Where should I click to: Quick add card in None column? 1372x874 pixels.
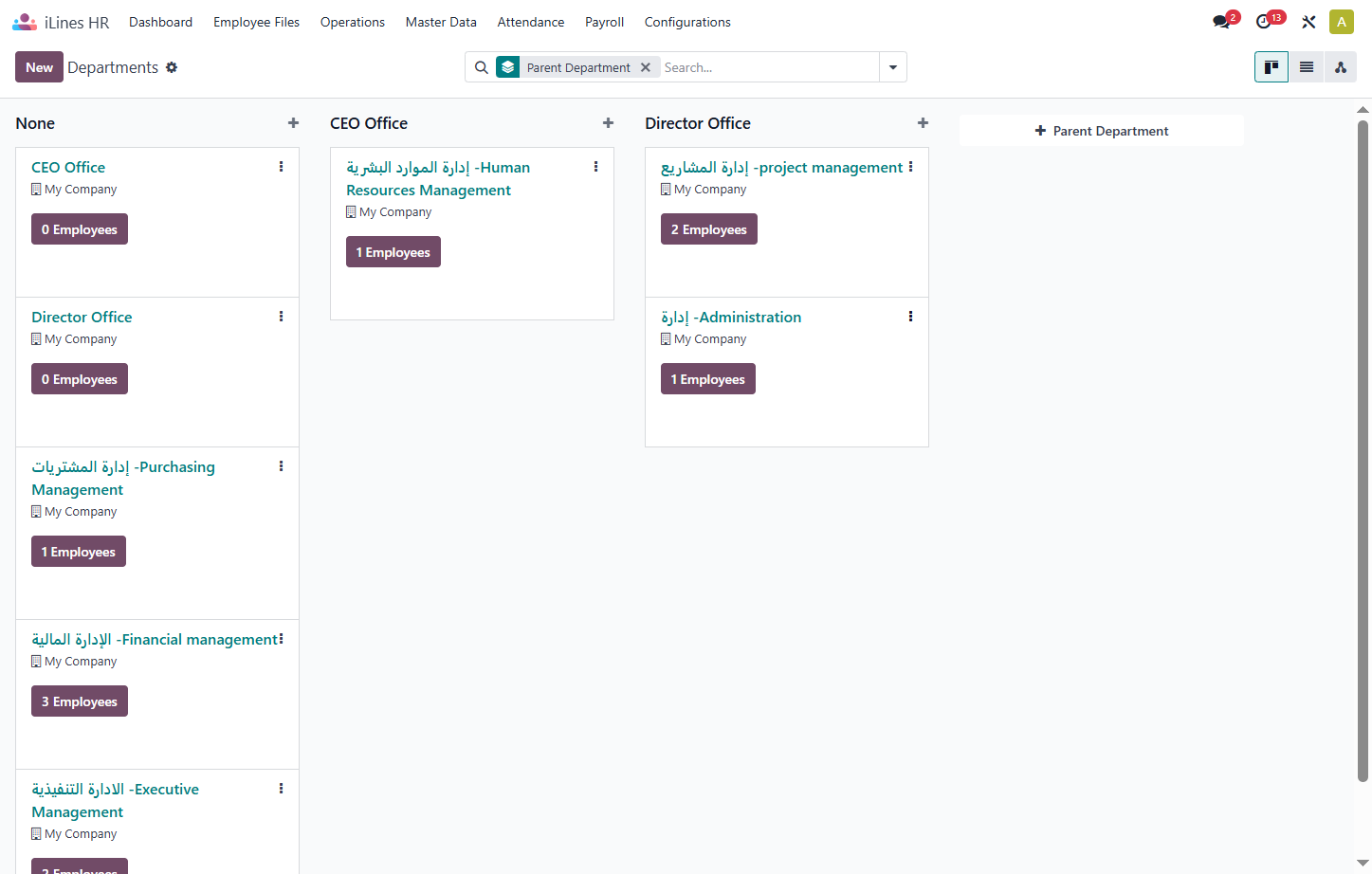point(293,123)
